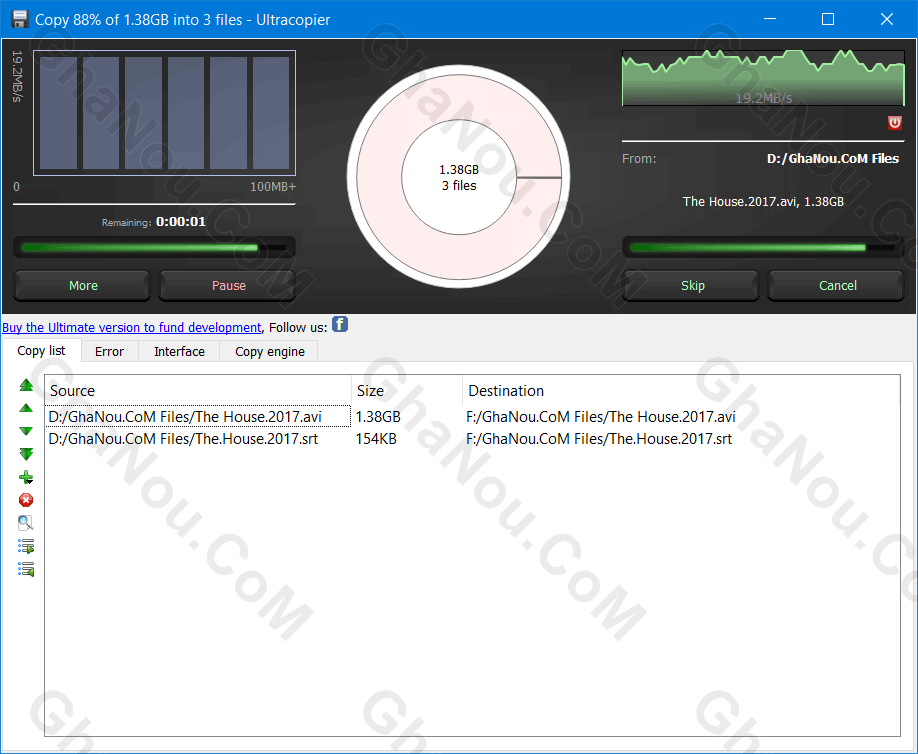Minimize the Ultracopier window
Image resolution: width=918 pixels, height=754 pixels.
[770, 19]
